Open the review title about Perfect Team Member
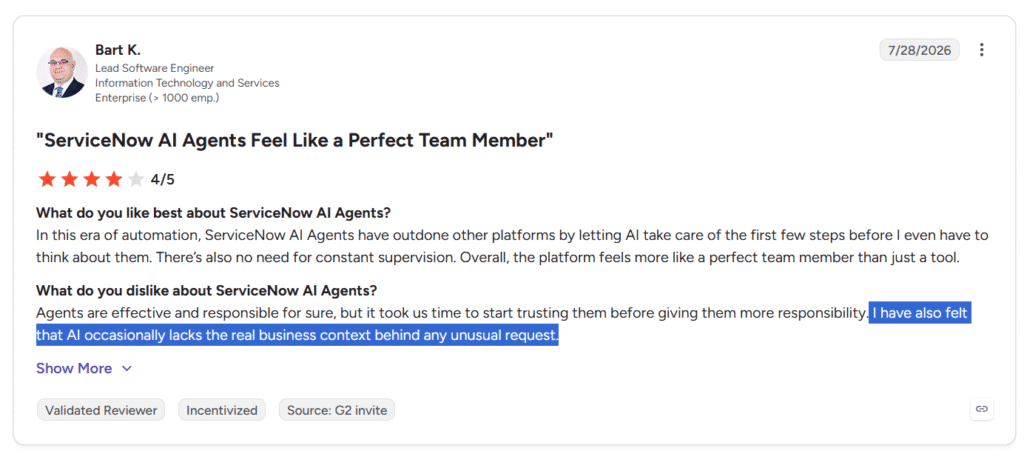The height and width of the screenshot is (451, 1024). coord(295,139)
